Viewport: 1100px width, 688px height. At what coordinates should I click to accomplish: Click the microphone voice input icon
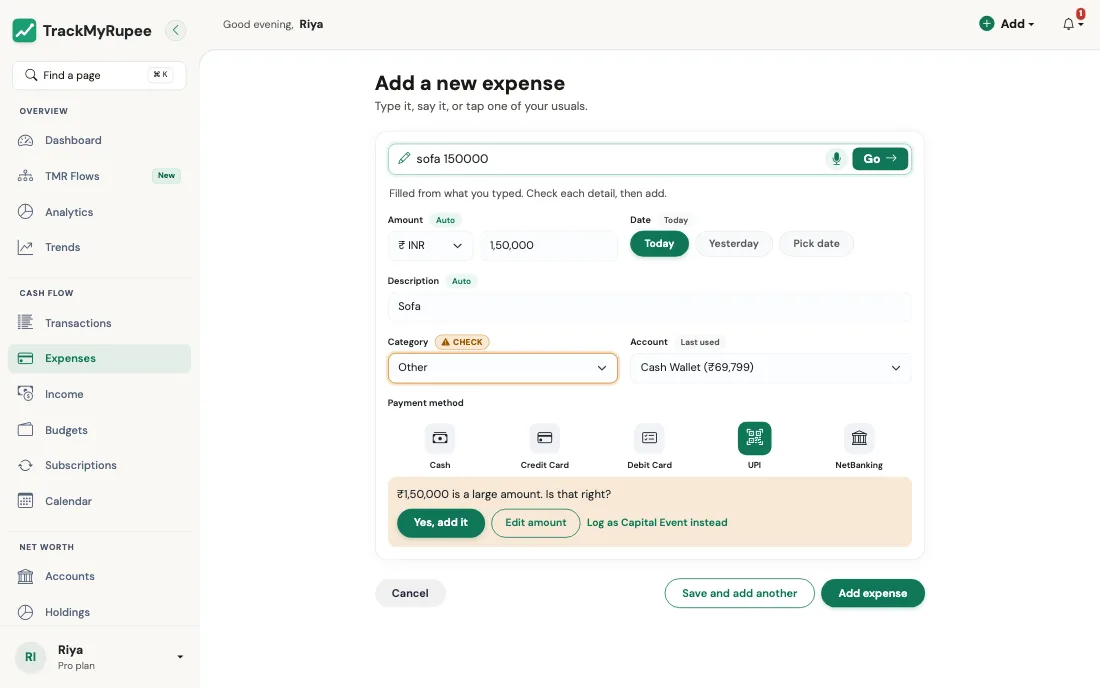point(836,158)
